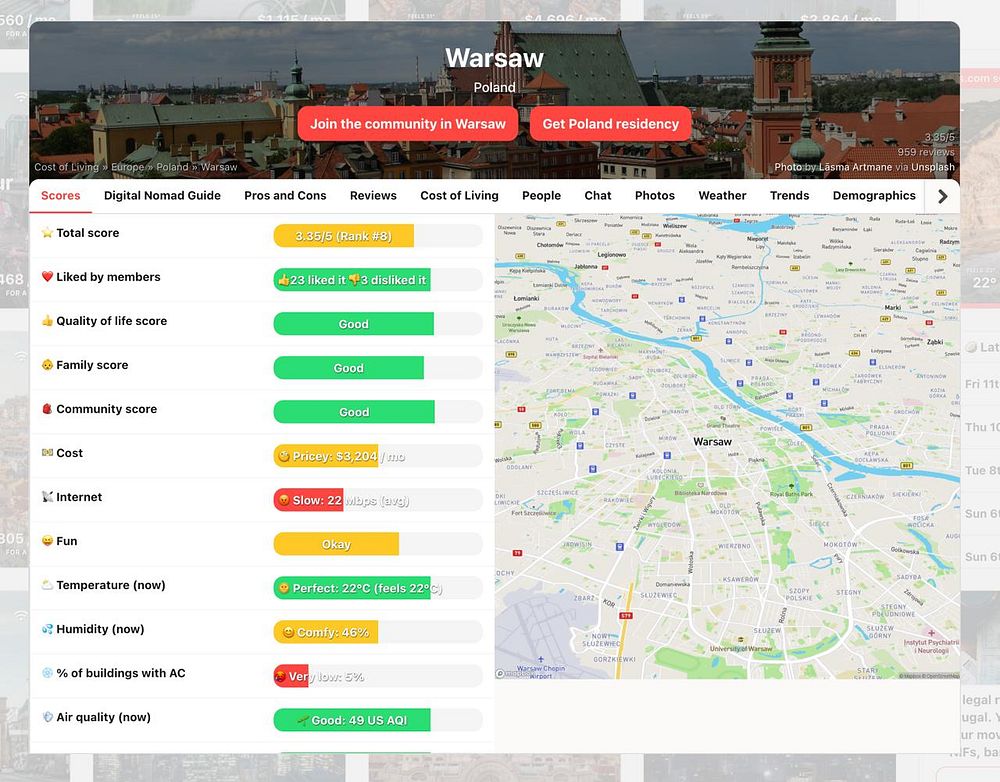This screenshot has height=782, width=1000.
Task: Click the Air quality (now) label
Action: click(103, 717)
